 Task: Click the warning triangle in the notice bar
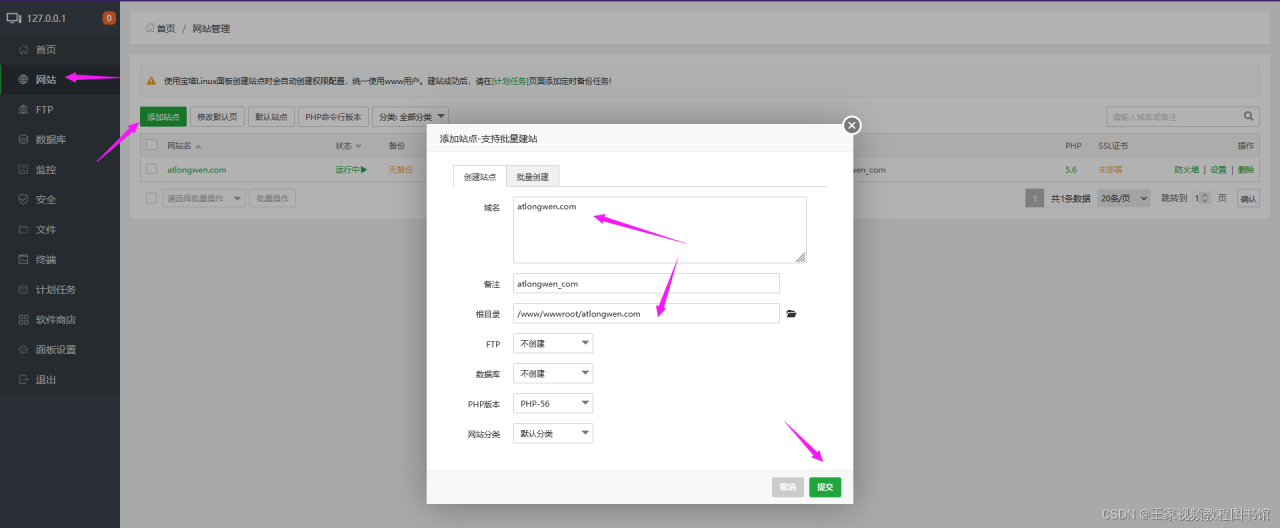(151, 80)
